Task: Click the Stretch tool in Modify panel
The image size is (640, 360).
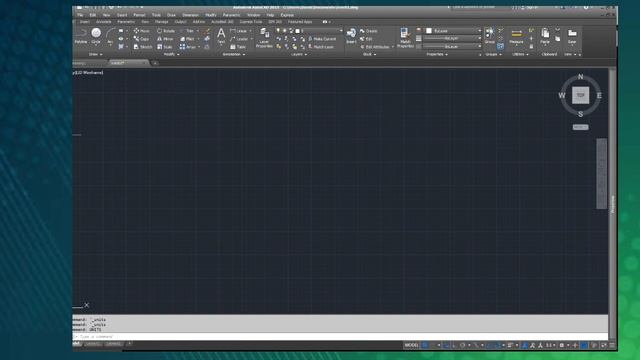Action: click(x=143, y=47)
